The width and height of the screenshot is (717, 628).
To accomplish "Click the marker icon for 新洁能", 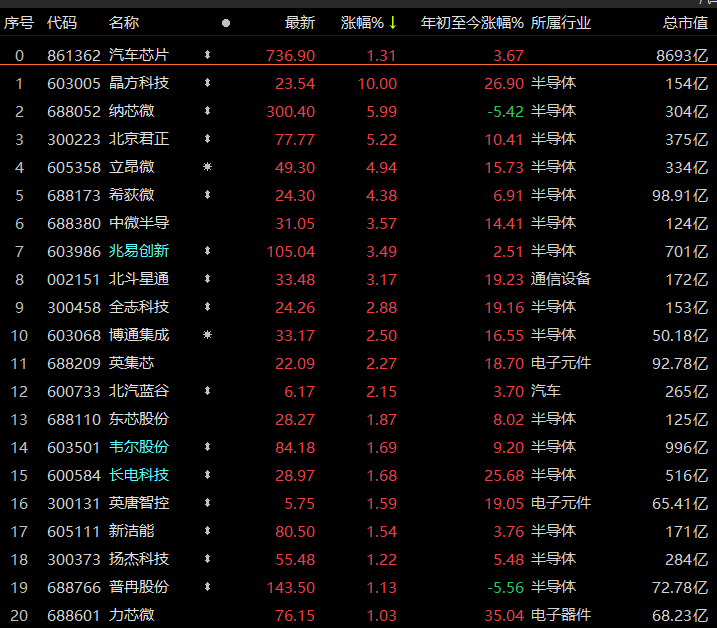I will (x=207, y=531).
